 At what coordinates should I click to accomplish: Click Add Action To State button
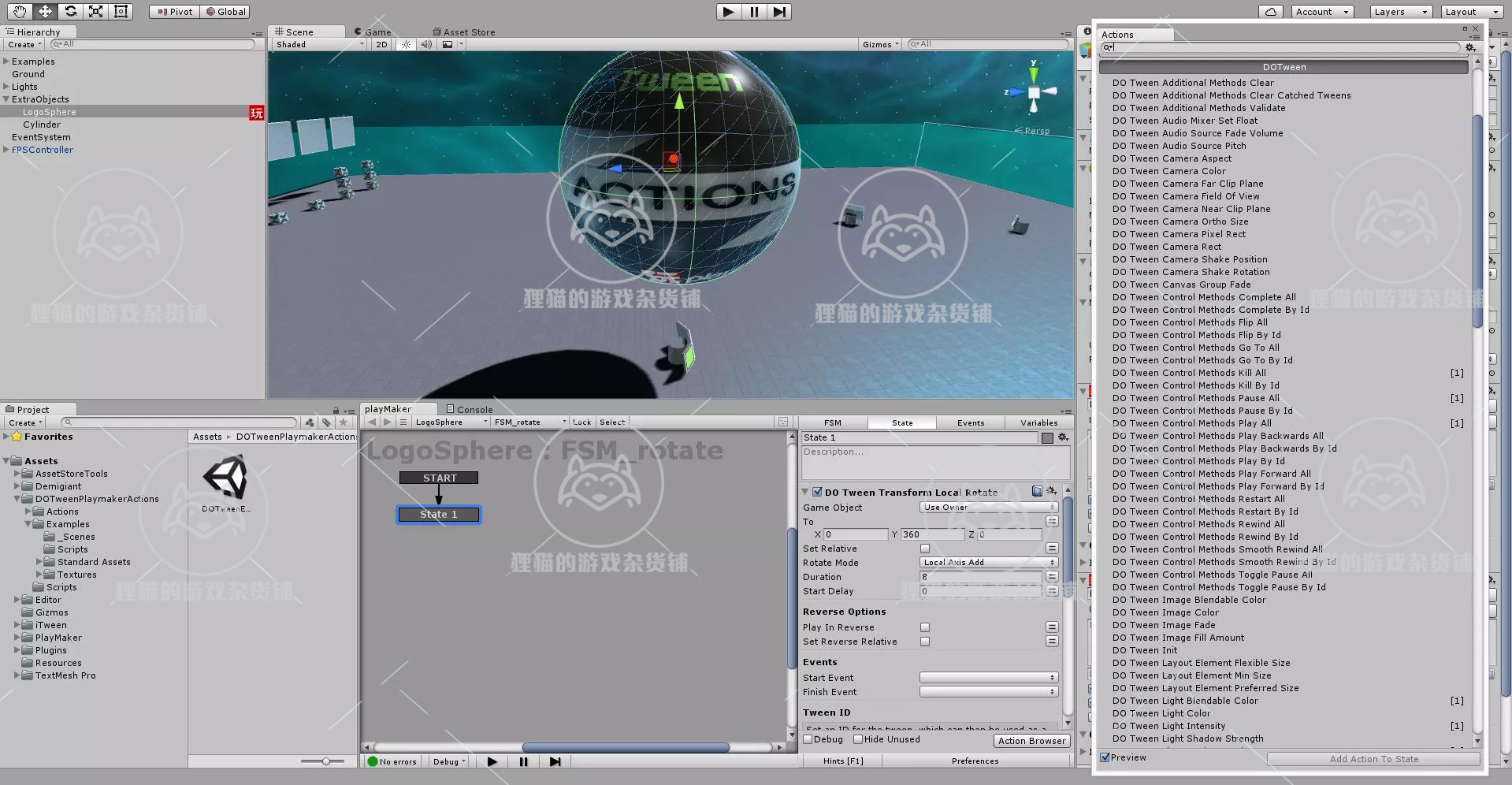coord(1374,759)
